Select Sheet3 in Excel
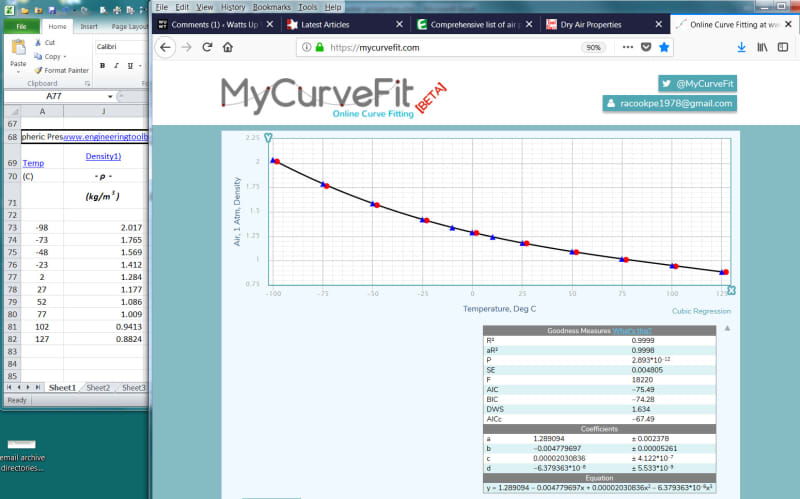The image size is (800, 499). pos(133,388)
